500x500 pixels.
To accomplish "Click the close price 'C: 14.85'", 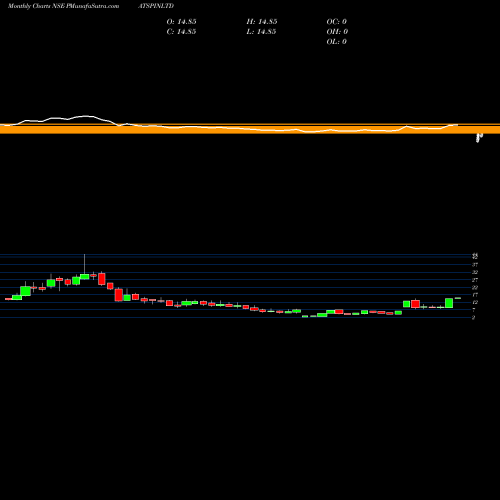I will (x=181, y=32).
